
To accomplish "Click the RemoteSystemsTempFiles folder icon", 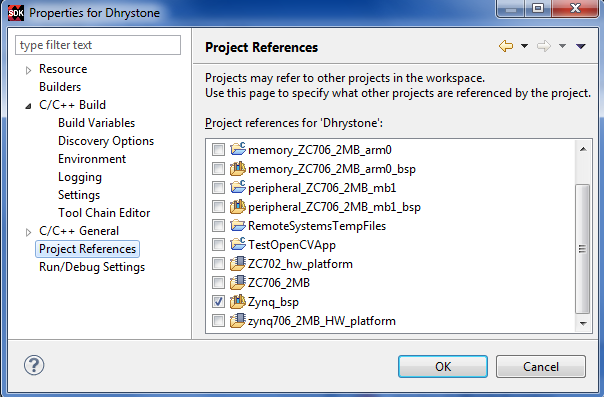I will (238, 226).
